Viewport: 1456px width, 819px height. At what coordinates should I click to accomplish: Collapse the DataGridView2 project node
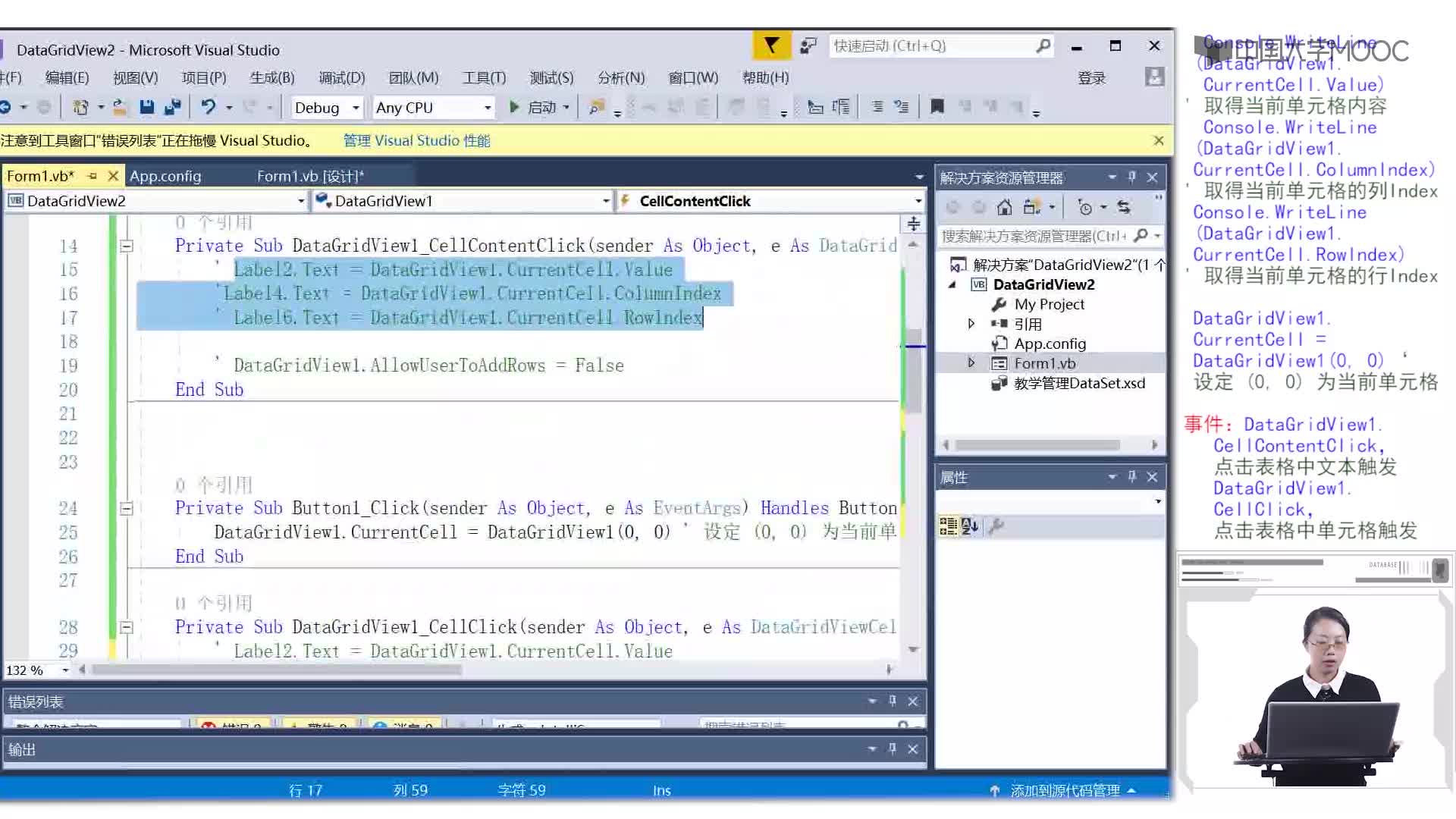[x=952, y=284]
